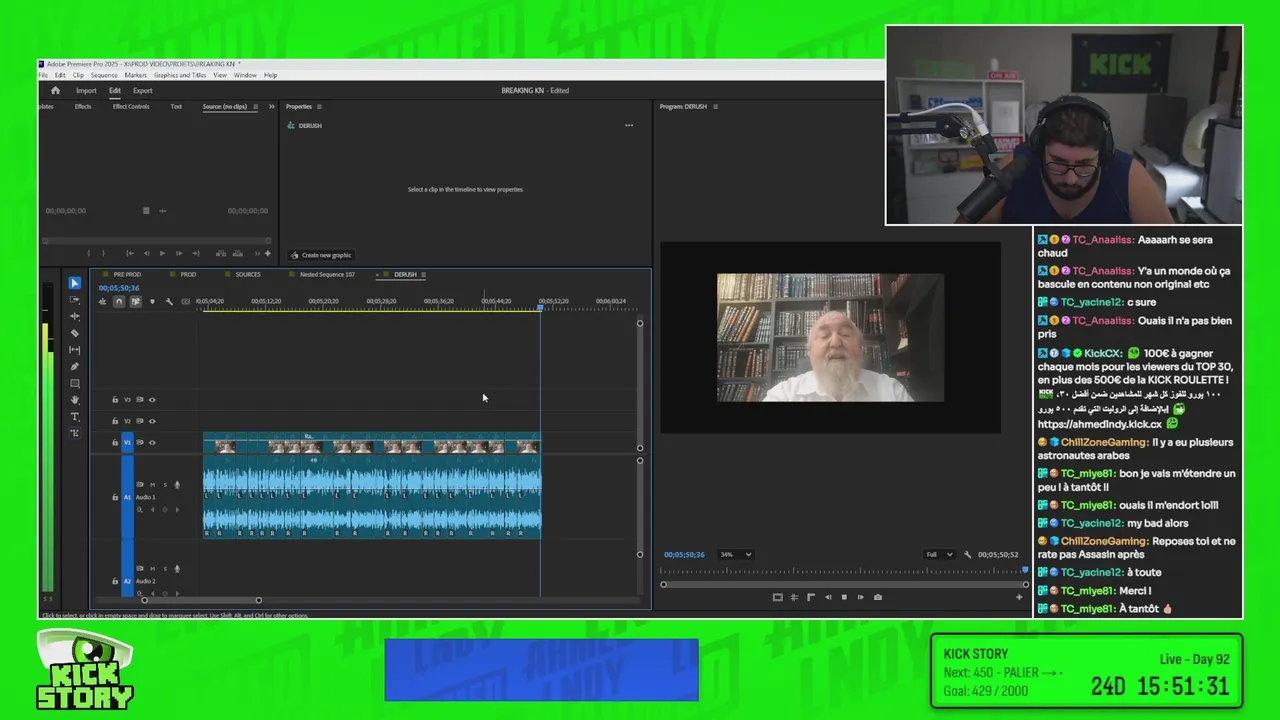
Task: Click the Home icon in workspace bar
Action: (x=55, y=90)
